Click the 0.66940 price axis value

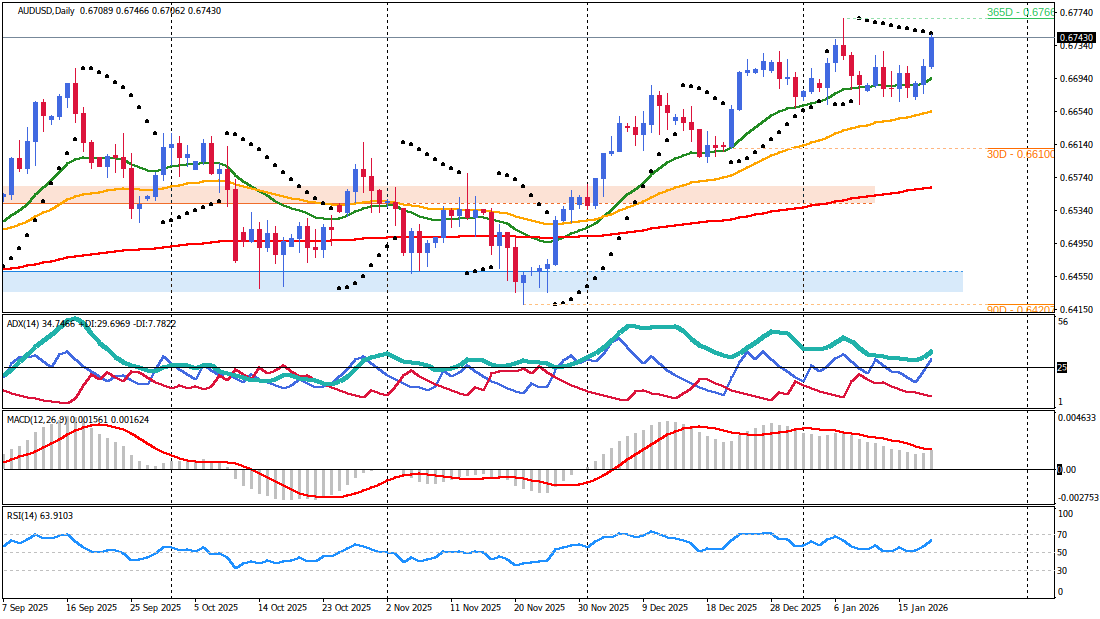tap(1075, 79)
